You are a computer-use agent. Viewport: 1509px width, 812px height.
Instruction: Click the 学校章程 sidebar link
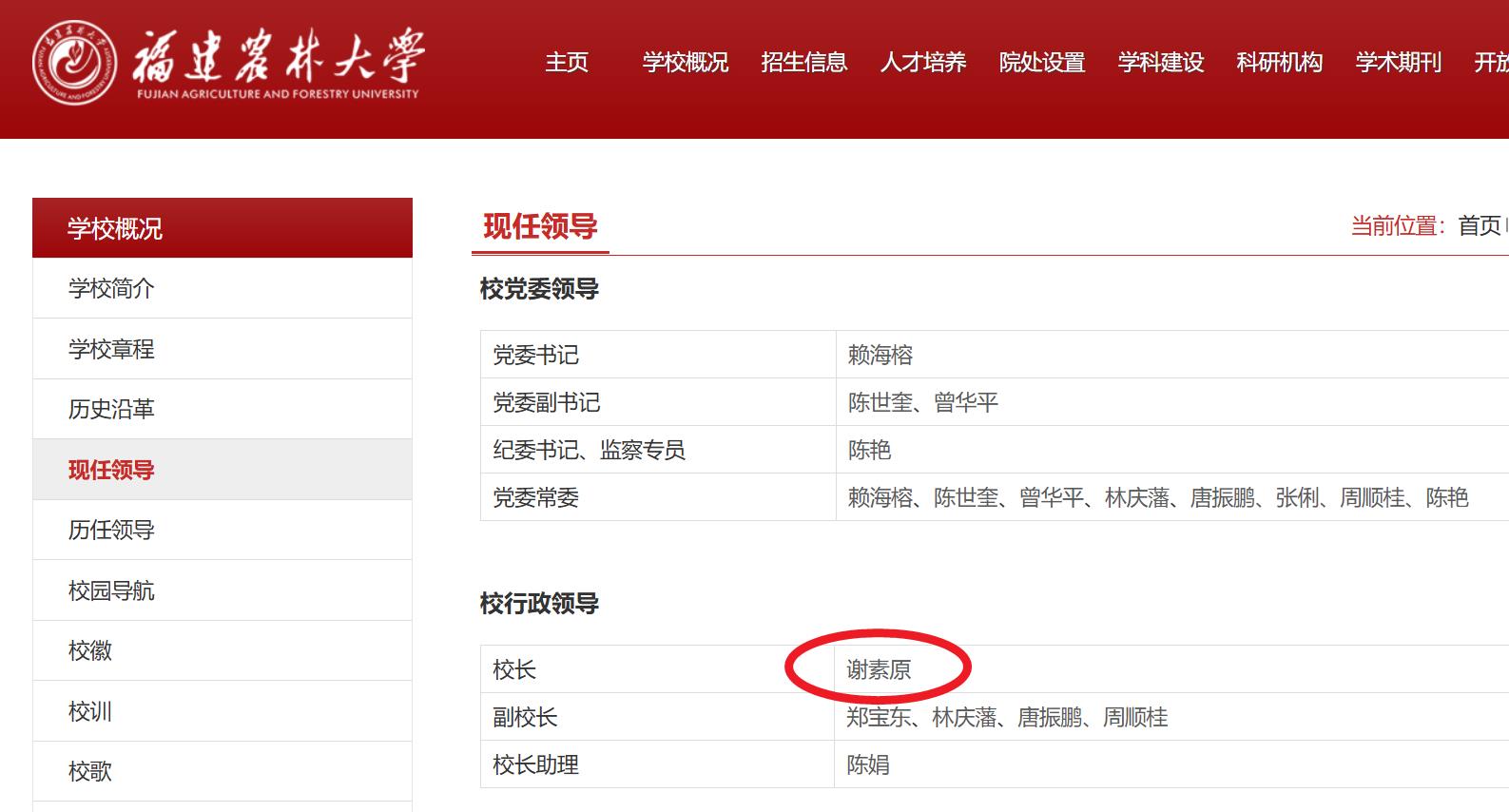pyautogui.click(x=111, y=349)
